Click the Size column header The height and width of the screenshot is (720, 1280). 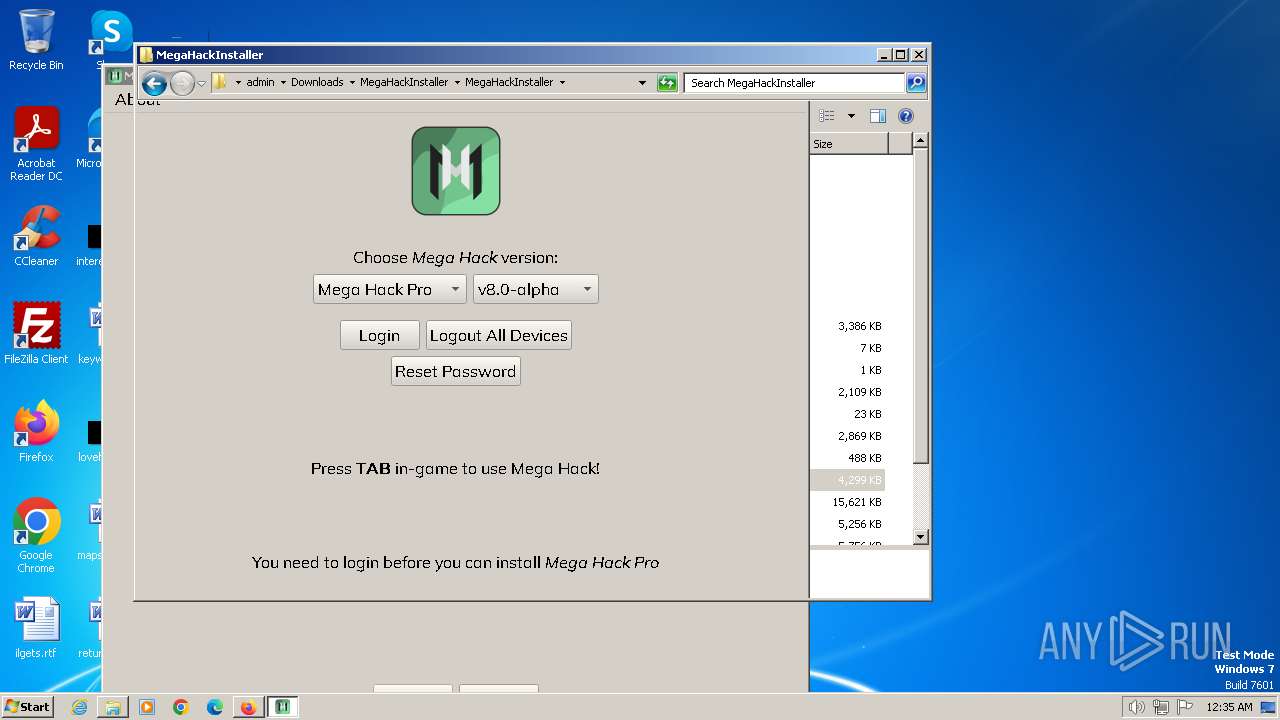pos(849,144)
